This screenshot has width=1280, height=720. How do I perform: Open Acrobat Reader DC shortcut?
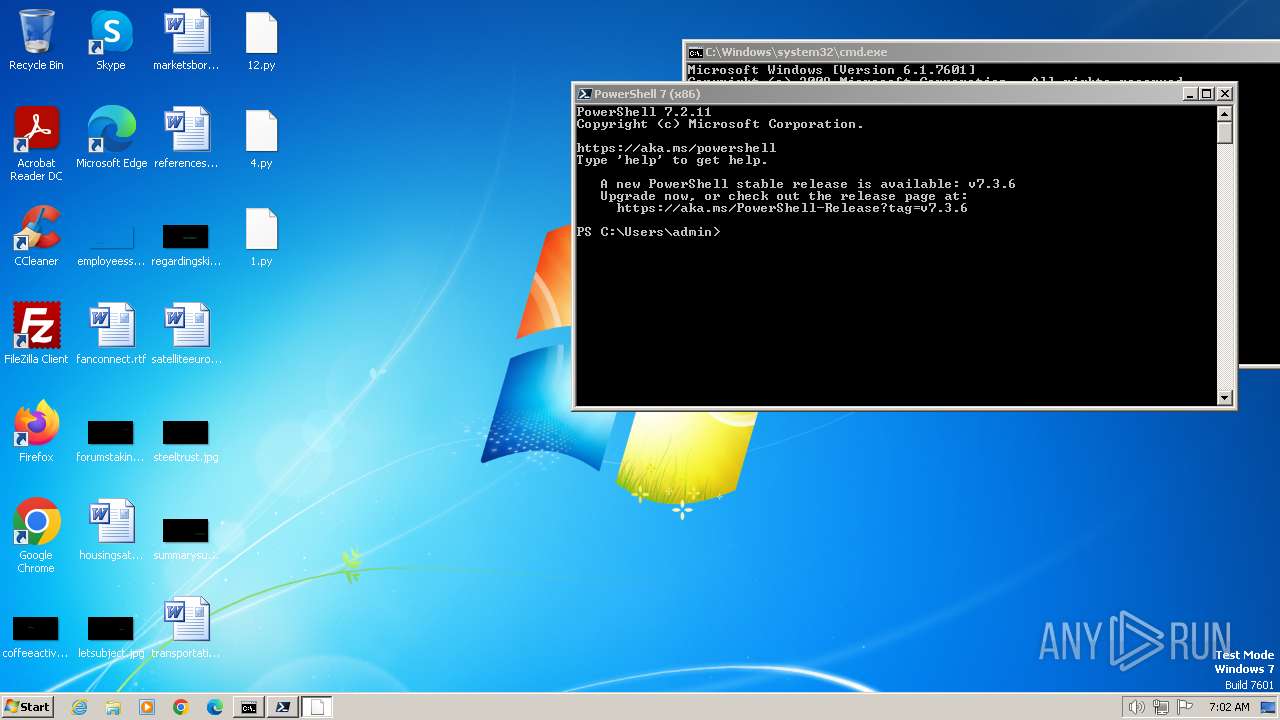click(36, 144)
